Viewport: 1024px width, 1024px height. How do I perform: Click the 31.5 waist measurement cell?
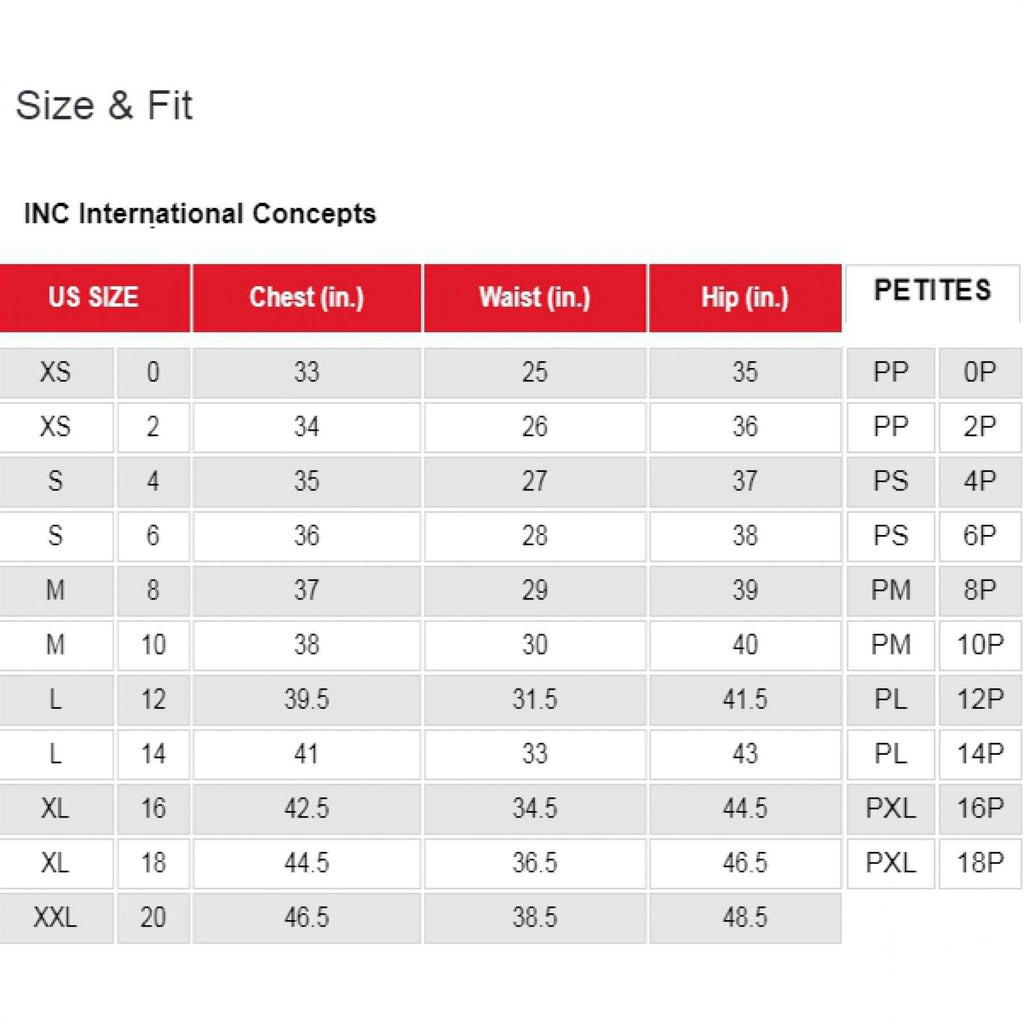point(535,699)
